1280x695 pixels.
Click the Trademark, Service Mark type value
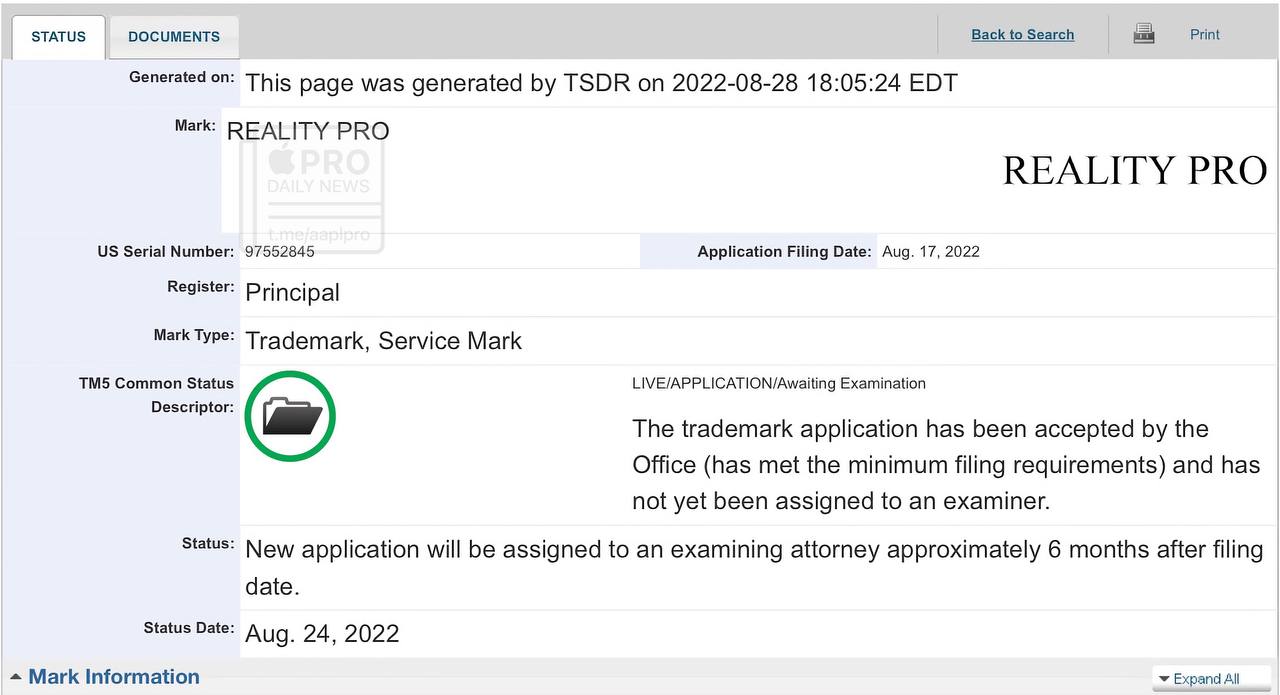tap(383, 341)
